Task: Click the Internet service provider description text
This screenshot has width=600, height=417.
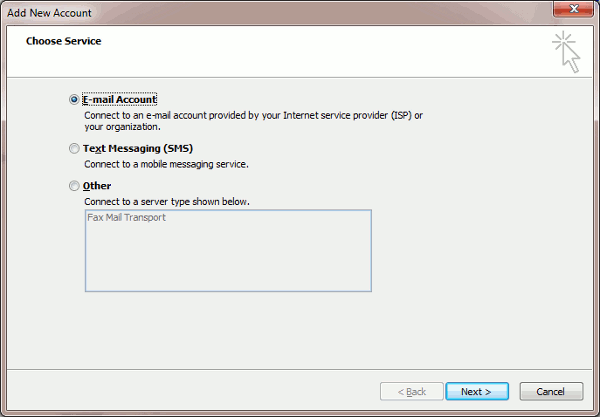Action: click(x=253, y=115)
